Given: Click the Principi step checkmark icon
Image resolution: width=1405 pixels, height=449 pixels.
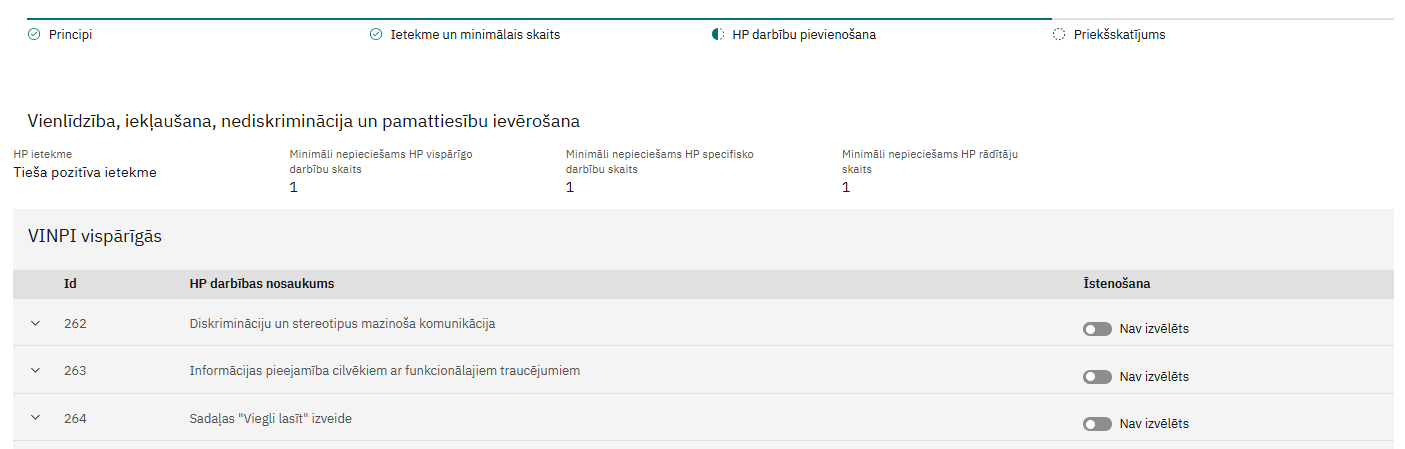Looking at the screenshot, I should coord(34,34).
